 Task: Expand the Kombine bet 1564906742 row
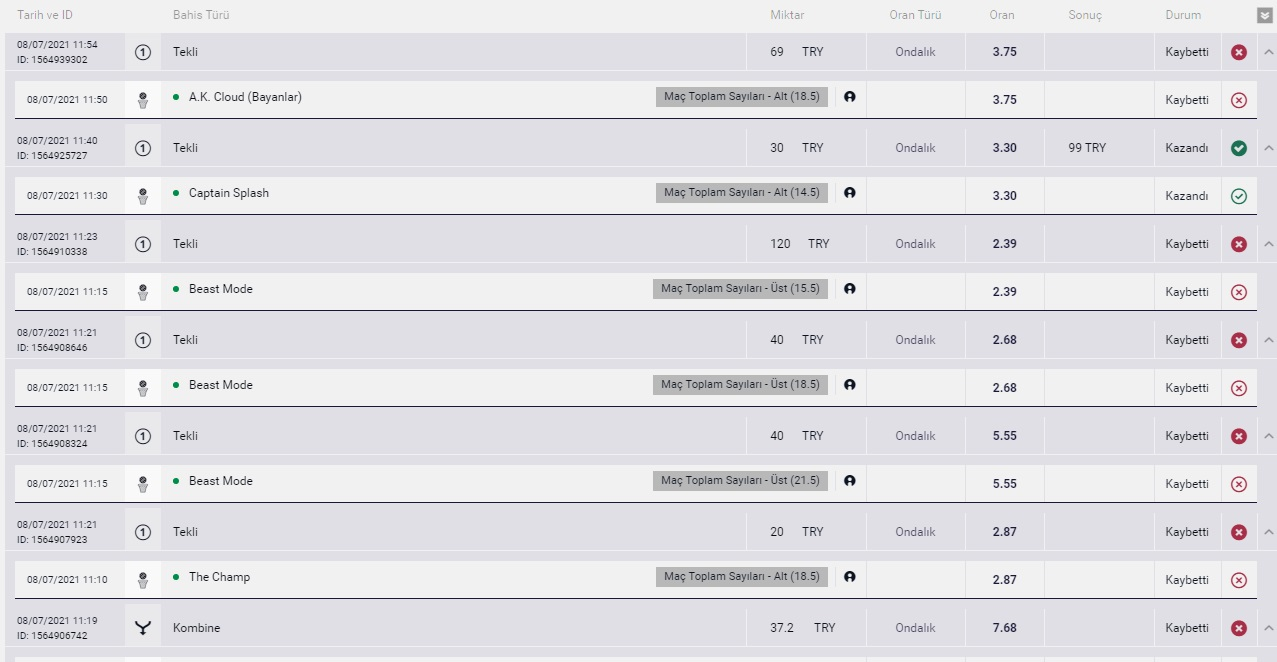pyautogui.click(x=1268, y=628)
